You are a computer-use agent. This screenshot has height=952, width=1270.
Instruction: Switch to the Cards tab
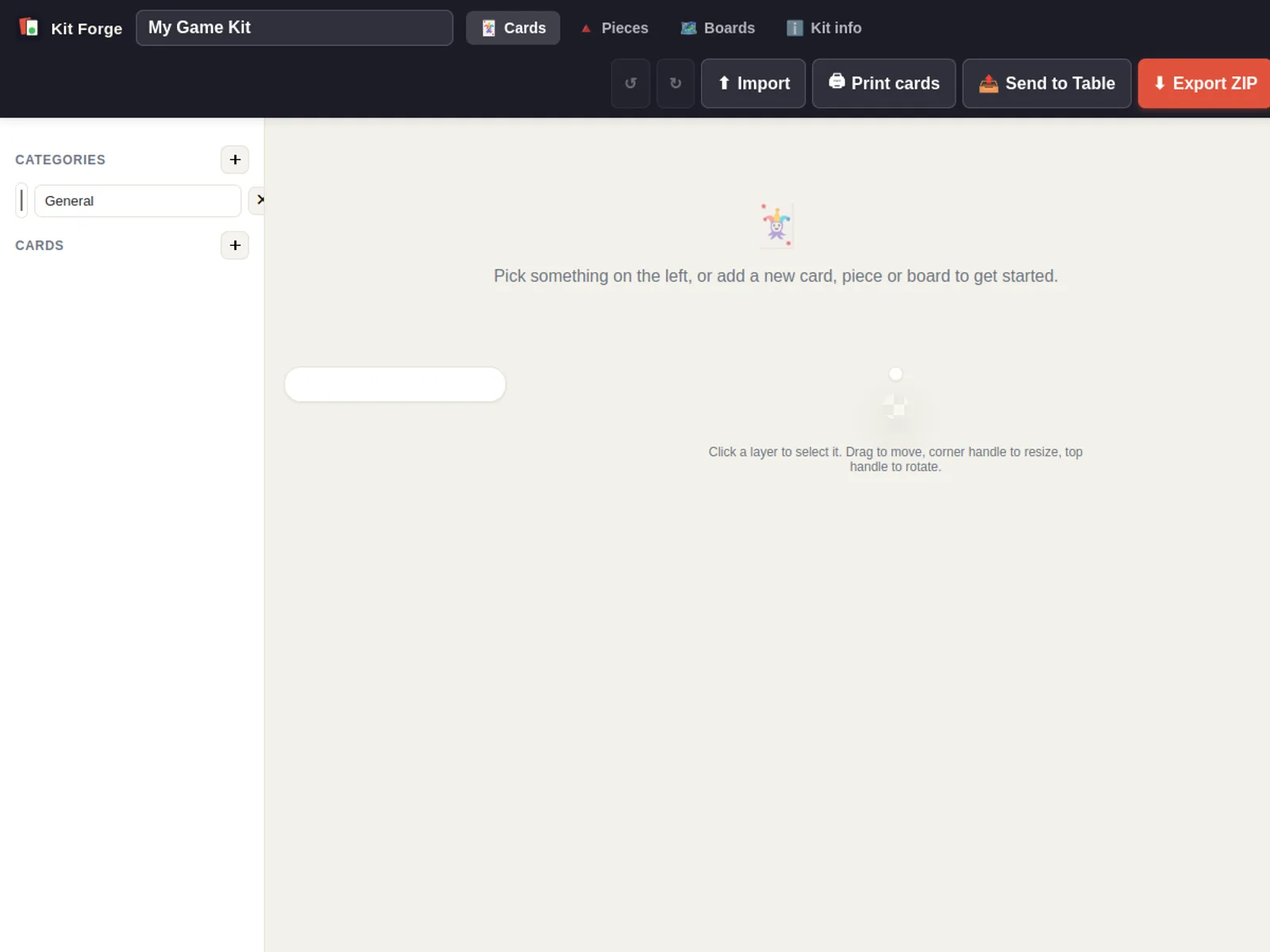513,28
